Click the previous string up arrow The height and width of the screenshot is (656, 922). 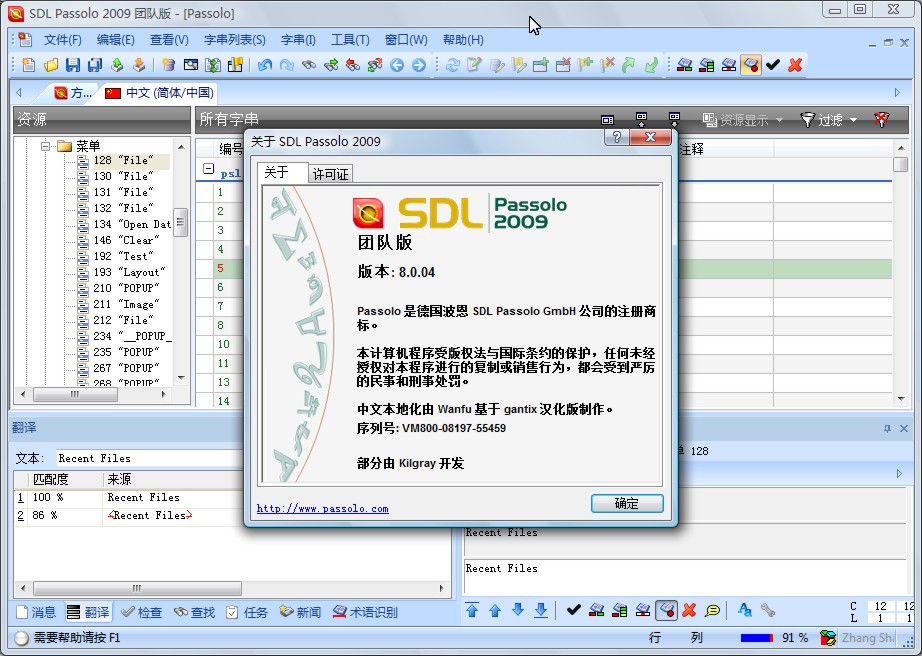click(x=495, y=610)
